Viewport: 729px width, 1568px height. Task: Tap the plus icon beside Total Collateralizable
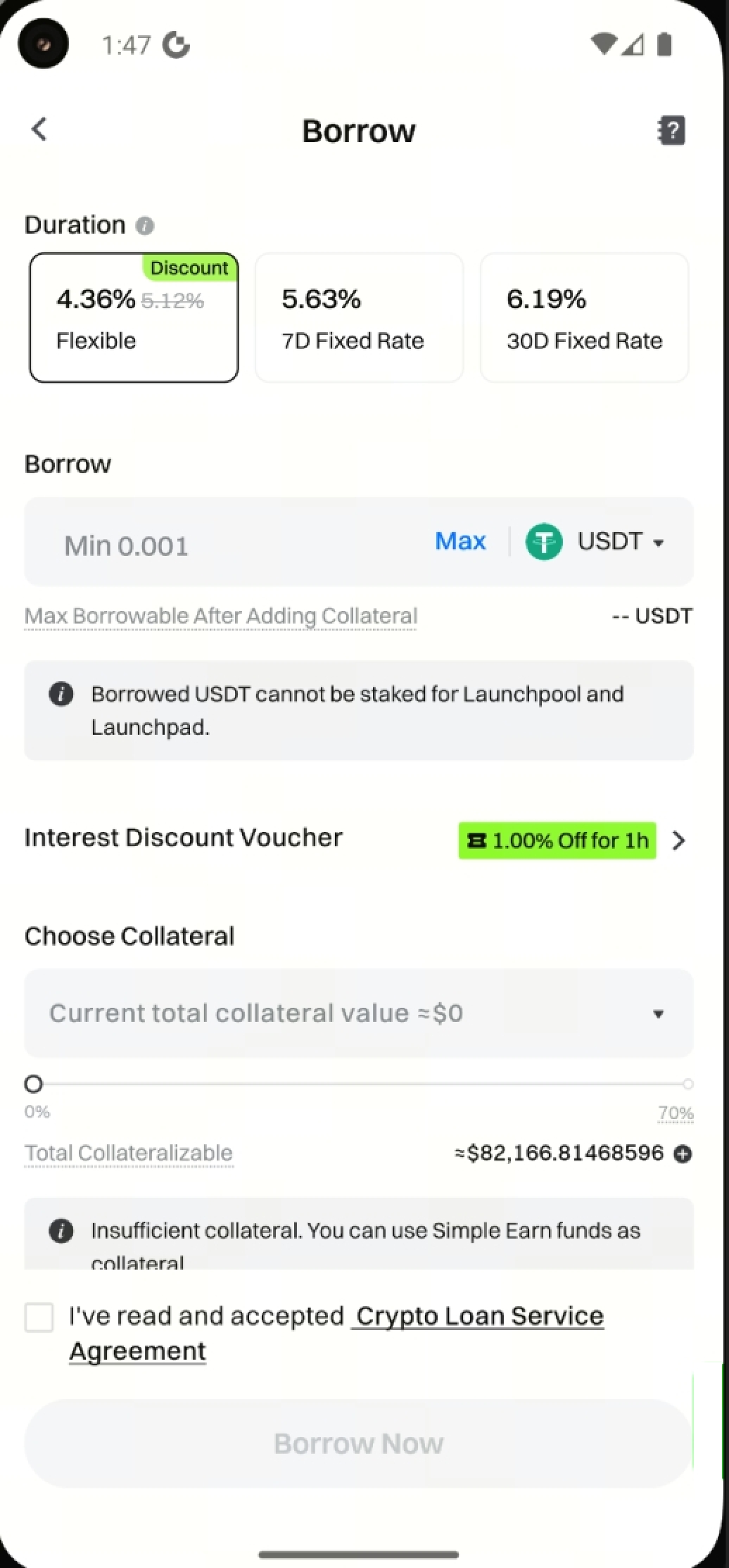[x=683, y=1153]
